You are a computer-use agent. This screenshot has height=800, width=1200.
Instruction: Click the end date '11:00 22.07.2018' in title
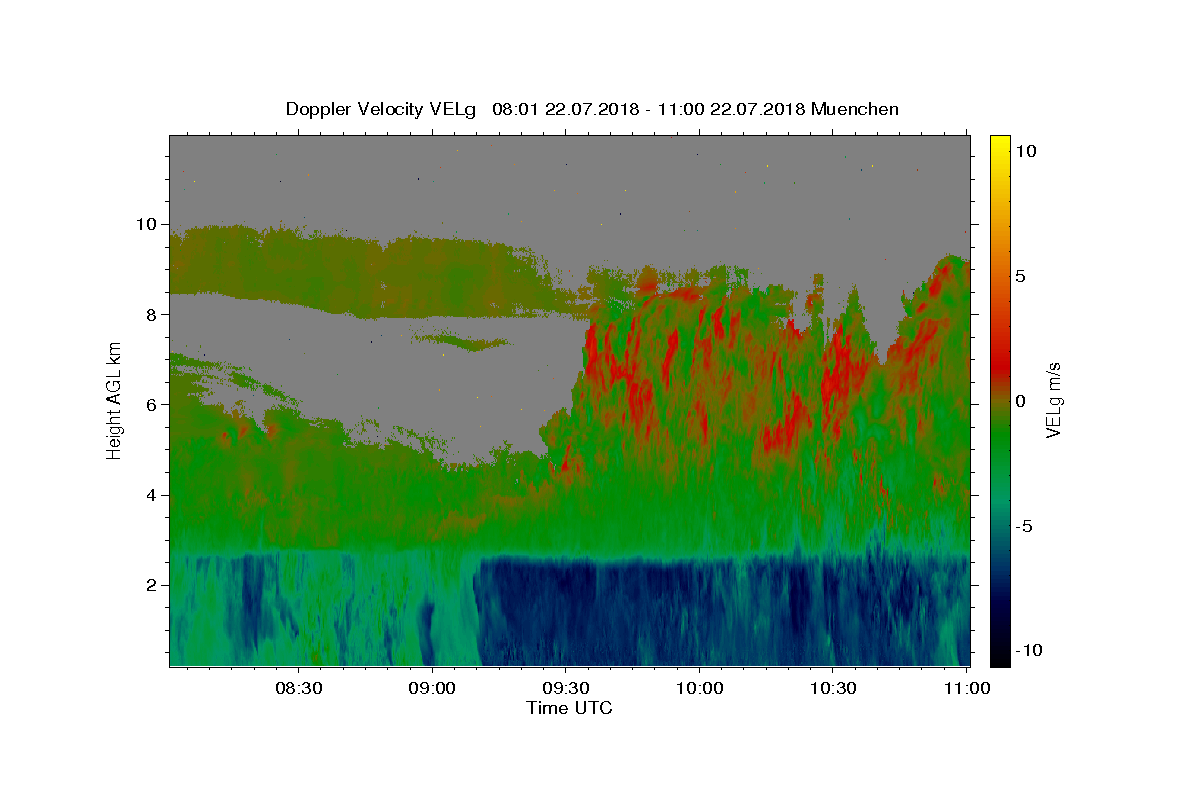733,109
